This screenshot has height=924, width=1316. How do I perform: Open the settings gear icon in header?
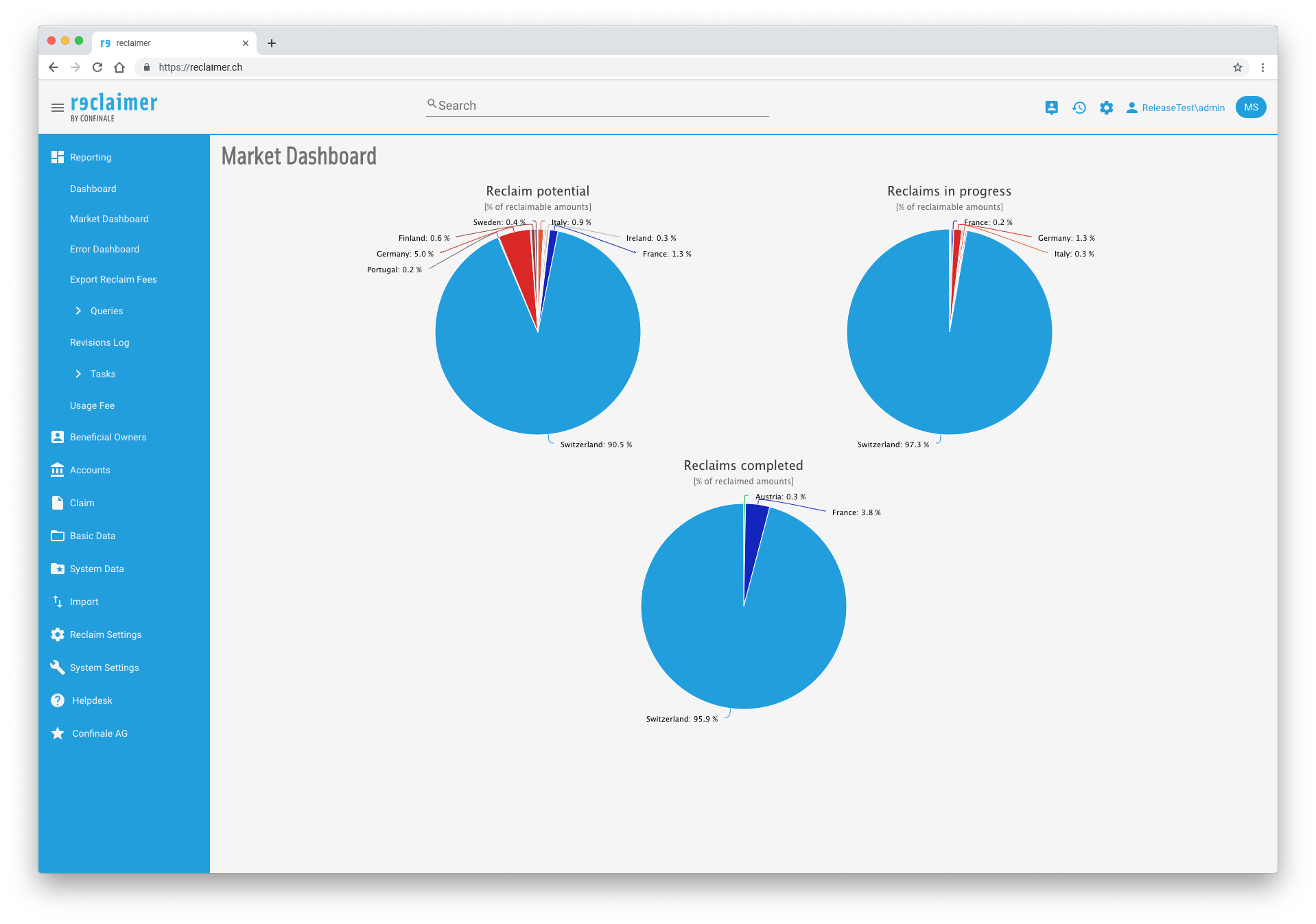coord(1106,108)
